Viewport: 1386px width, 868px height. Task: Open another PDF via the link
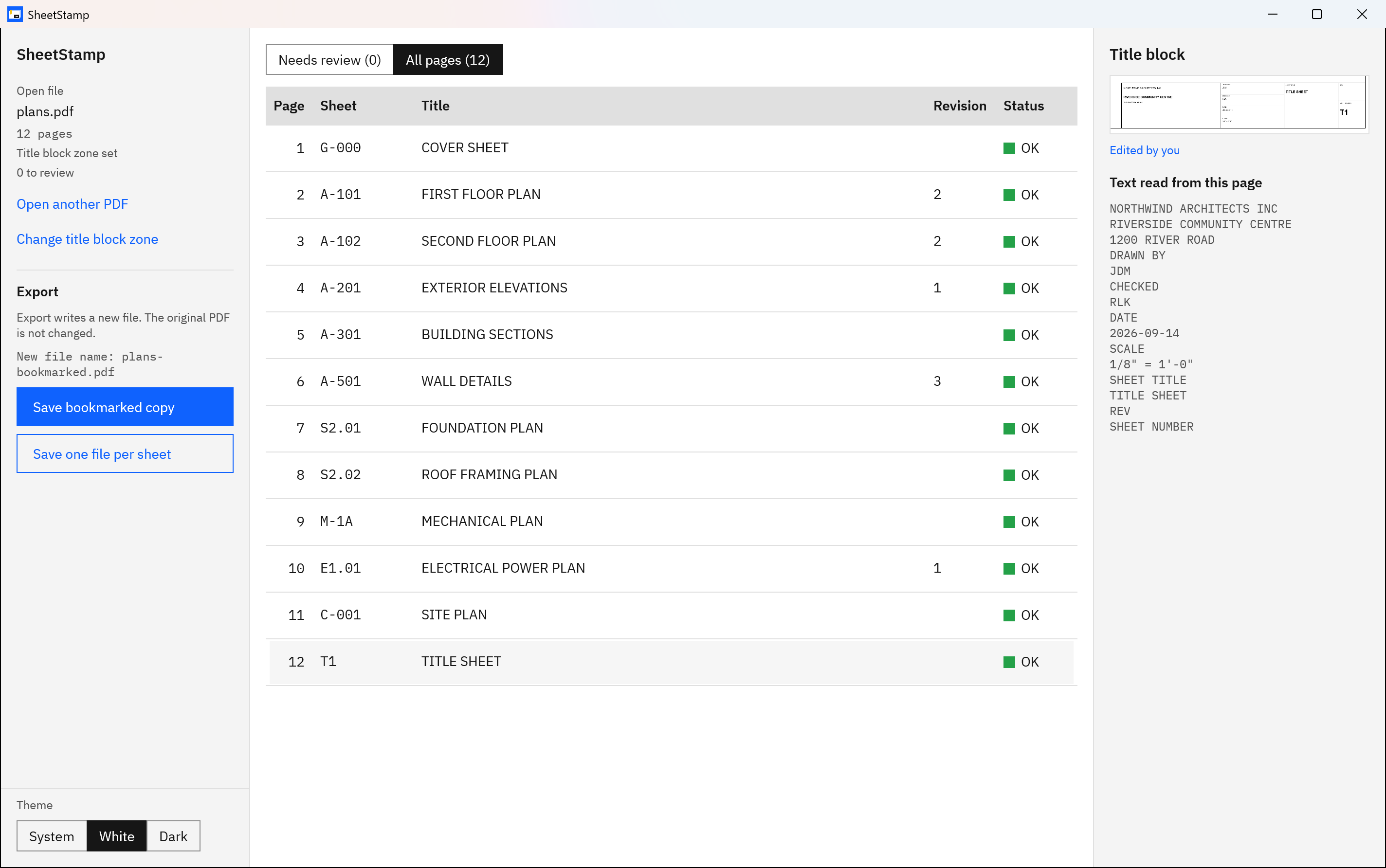pyautogui.click(x=73, y=204)
